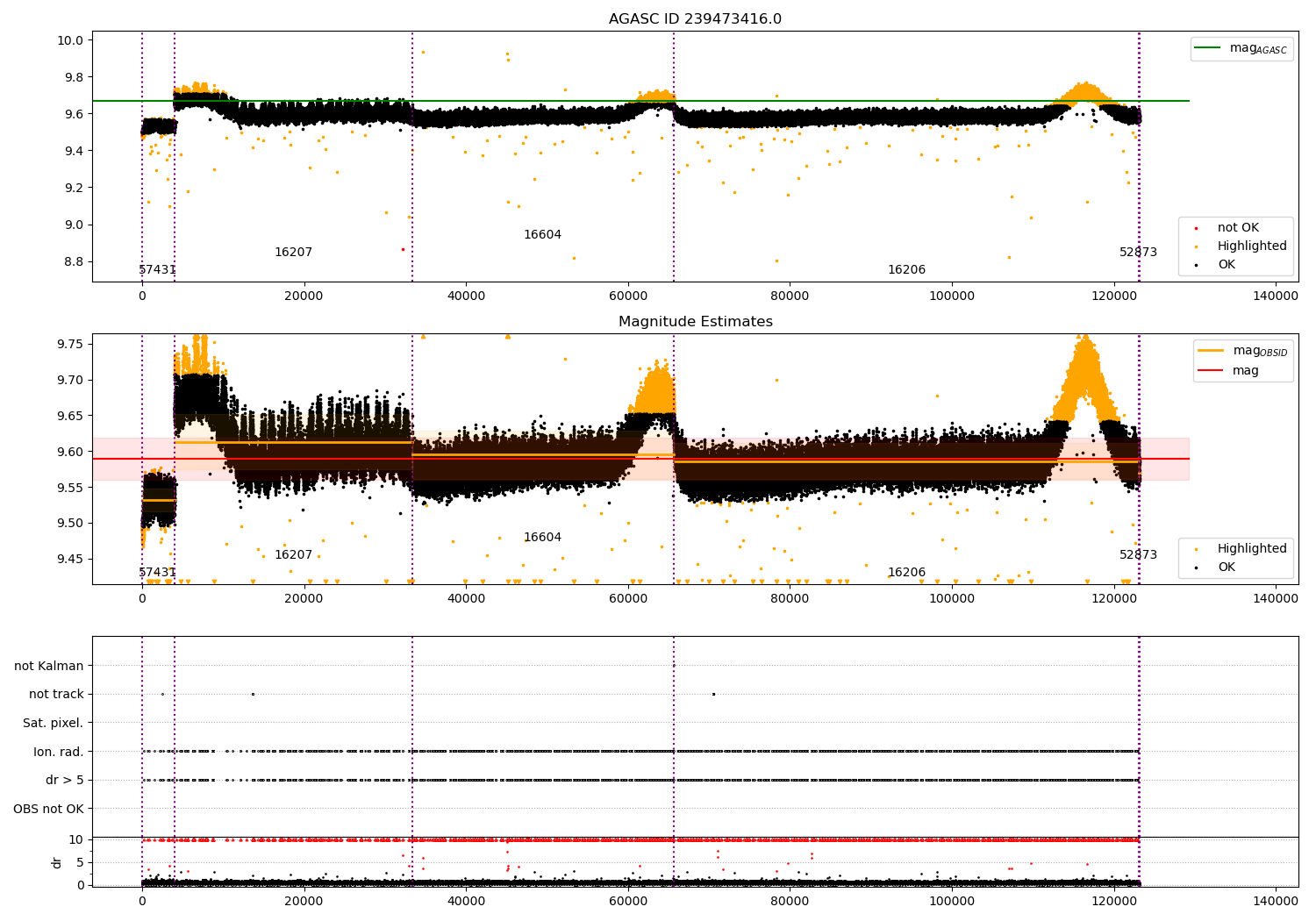This screenshot has height=921, width=1316.
Task: Click the 'Ion. rad.' flag row label
Action: click(x=59, y=752)
